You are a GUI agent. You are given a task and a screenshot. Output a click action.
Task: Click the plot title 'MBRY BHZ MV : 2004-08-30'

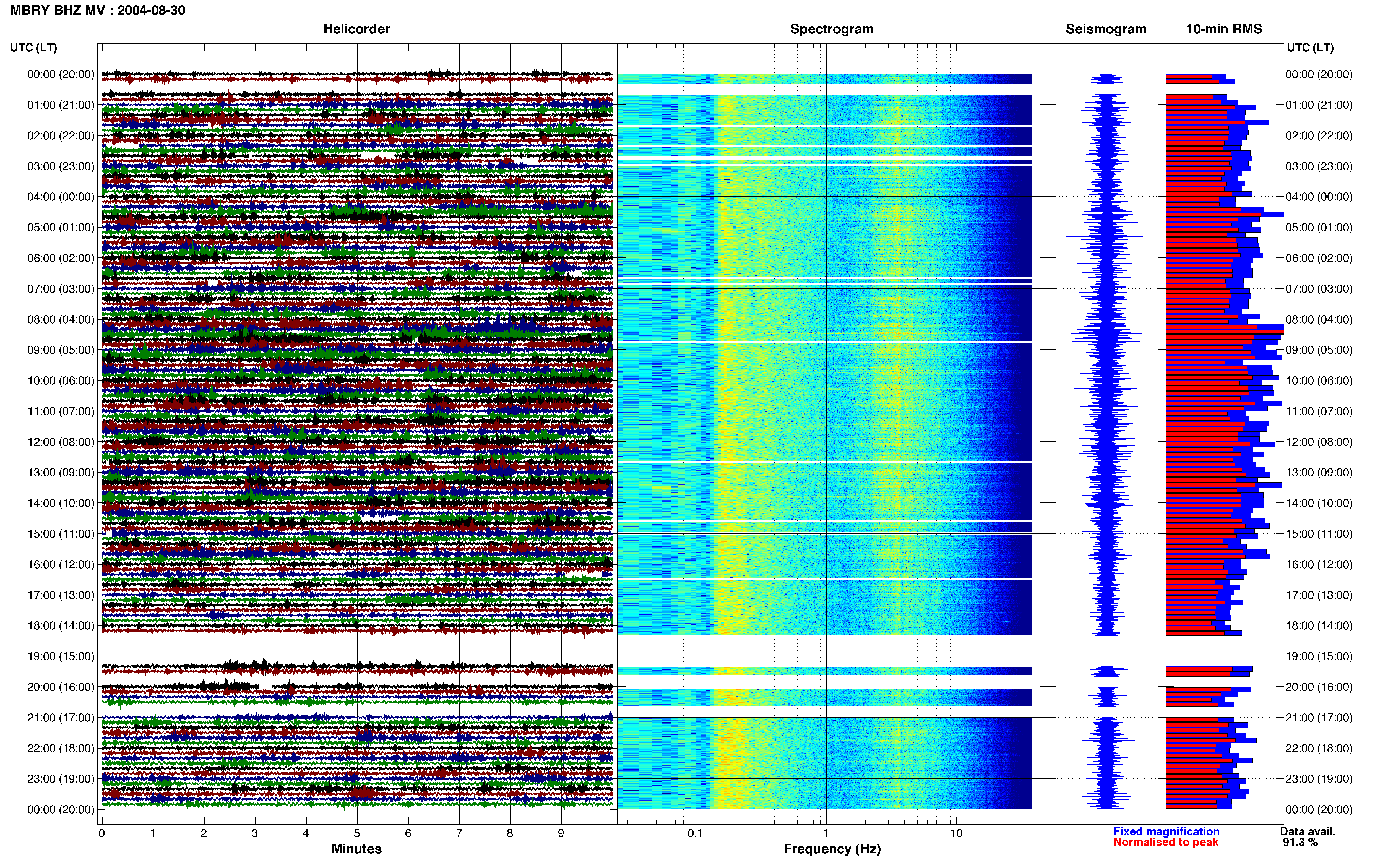(x=98, y=10)
